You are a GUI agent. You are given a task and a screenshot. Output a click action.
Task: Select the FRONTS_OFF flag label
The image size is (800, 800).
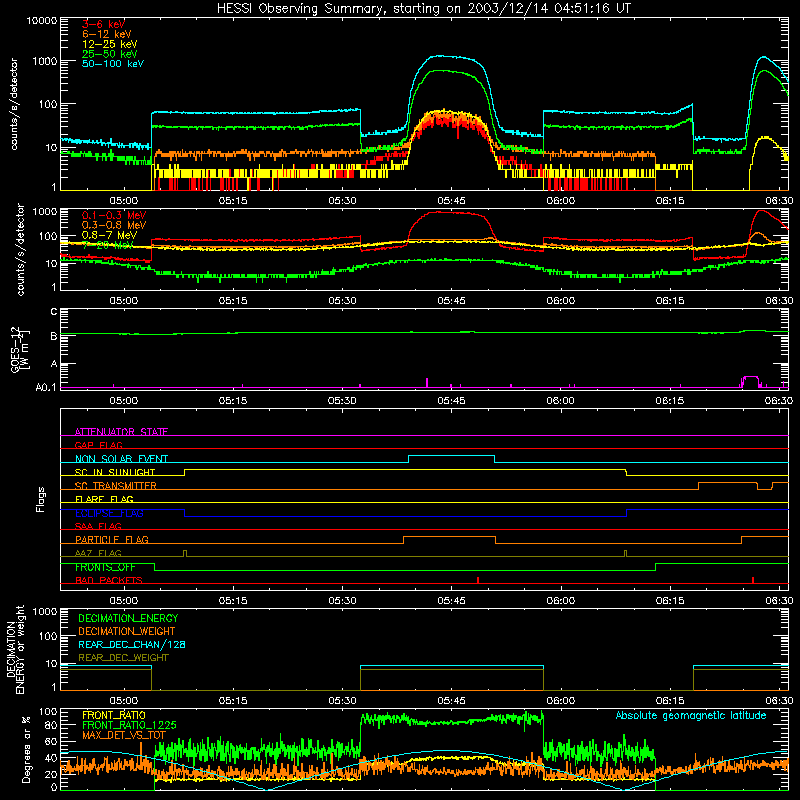click(x=105, y=567)
